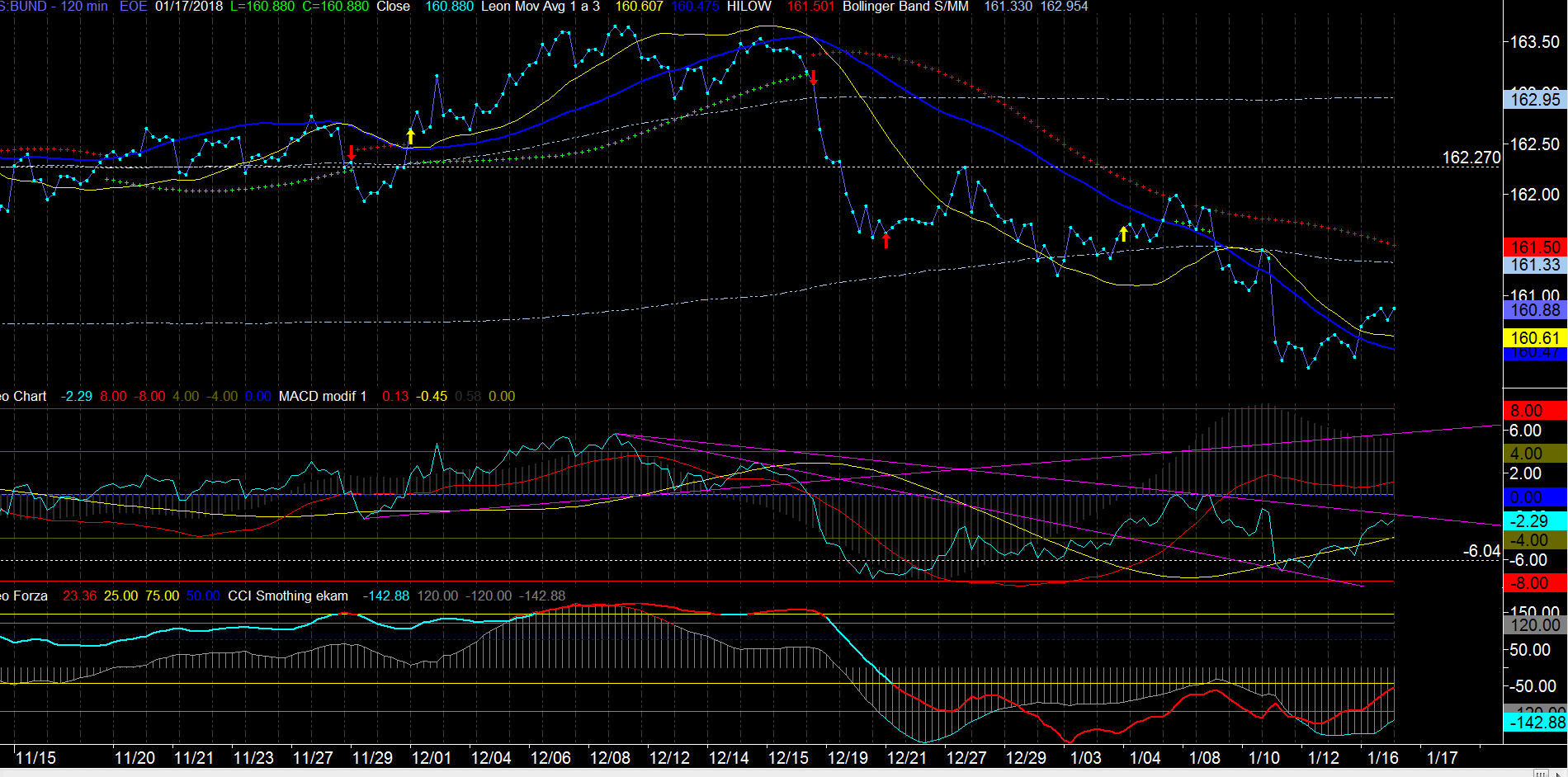Click the yellow 75.00 Forza threshold value

[162, 596]
